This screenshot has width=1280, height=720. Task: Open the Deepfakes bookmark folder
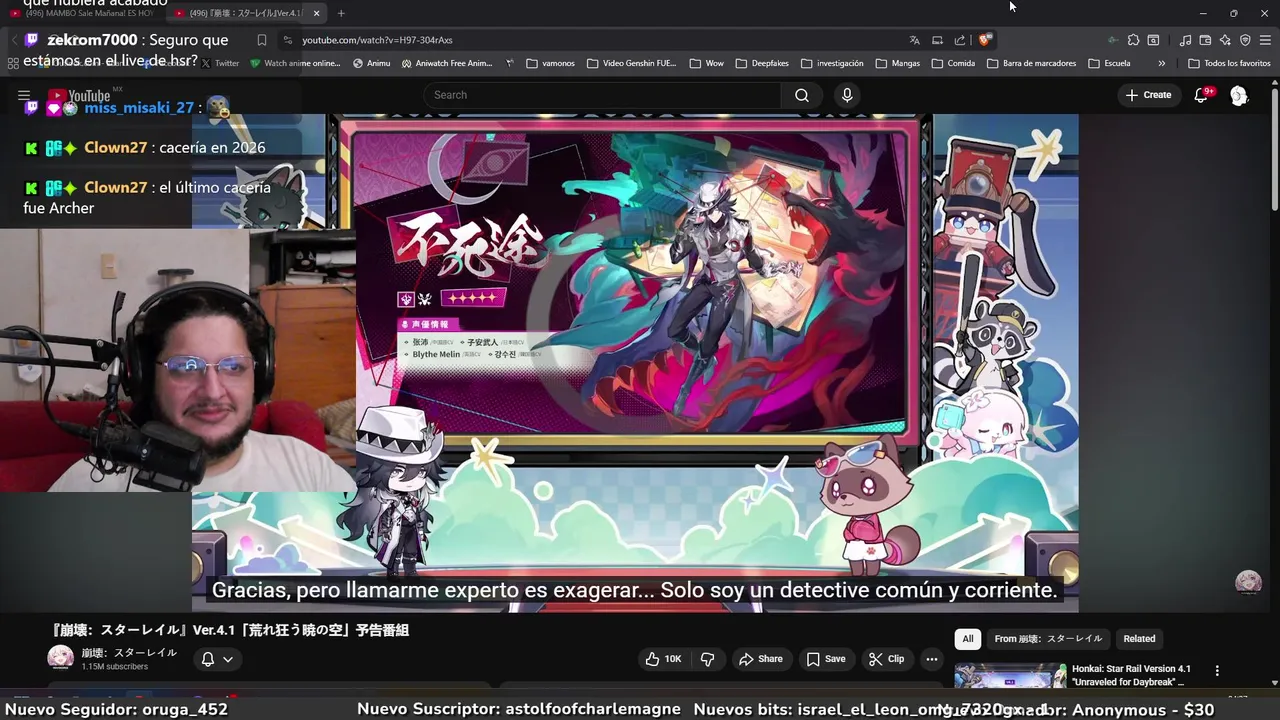click(761, 63)
